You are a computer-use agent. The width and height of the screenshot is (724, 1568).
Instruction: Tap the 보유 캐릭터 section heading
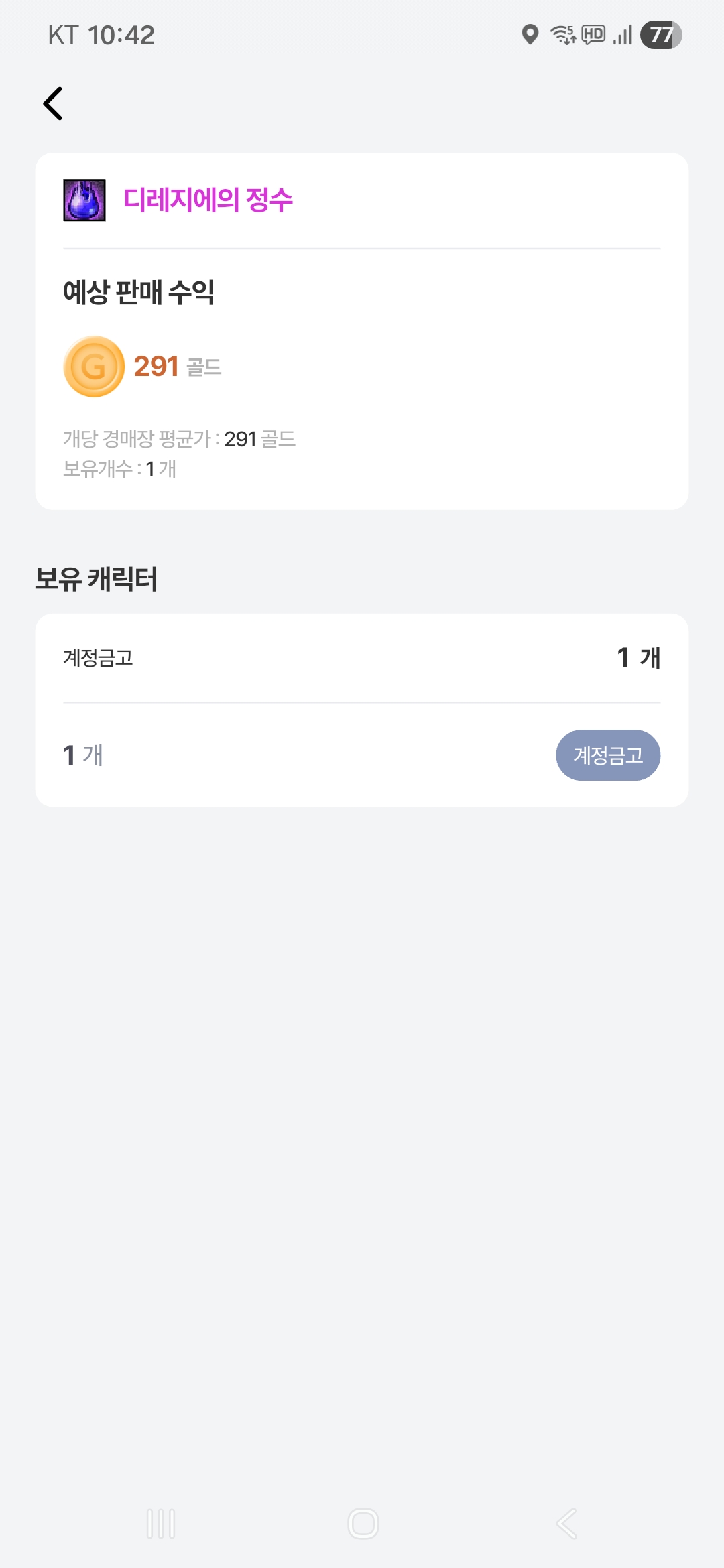click(97, 579)
